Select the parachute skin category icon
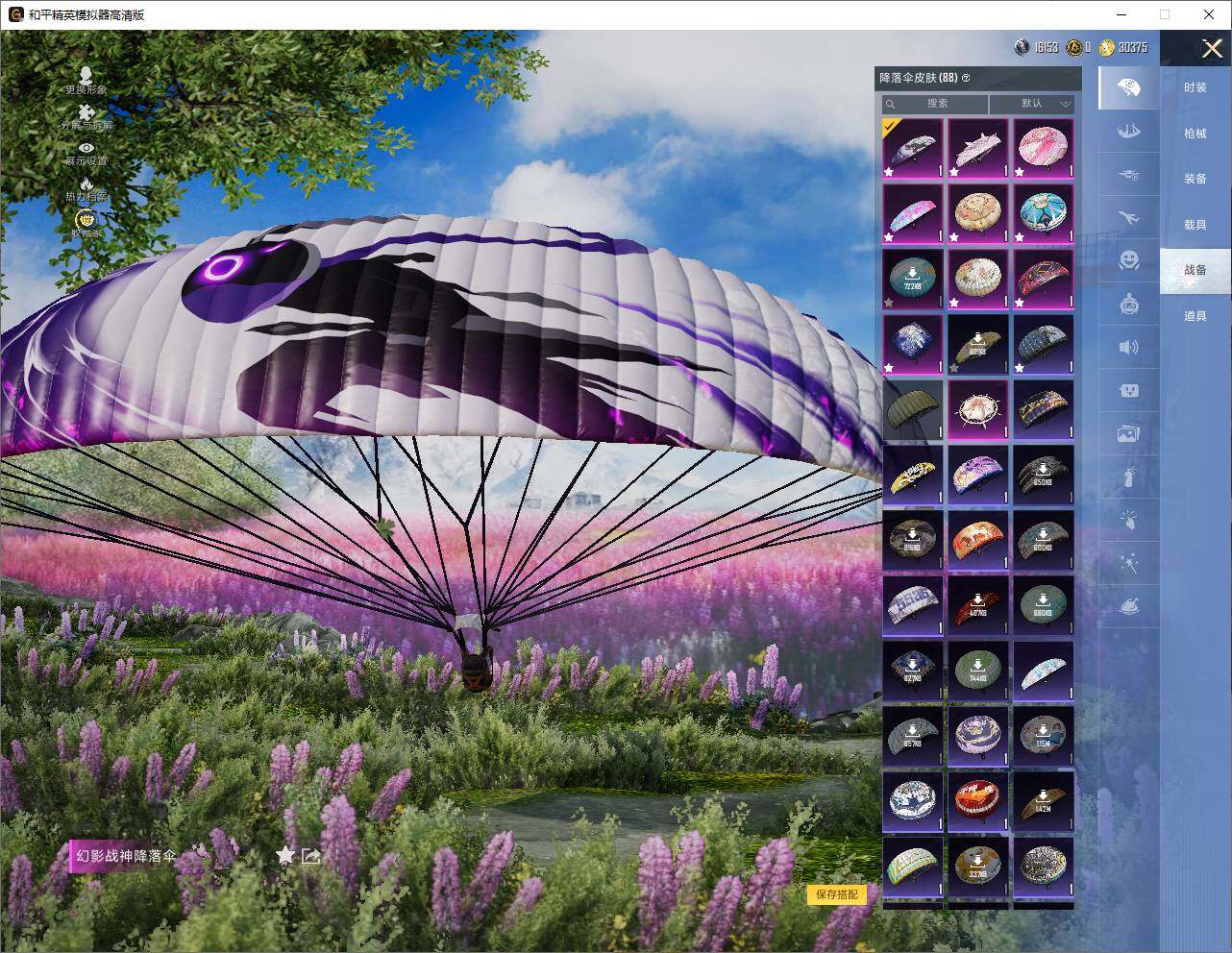 (x=1129, y=88)
